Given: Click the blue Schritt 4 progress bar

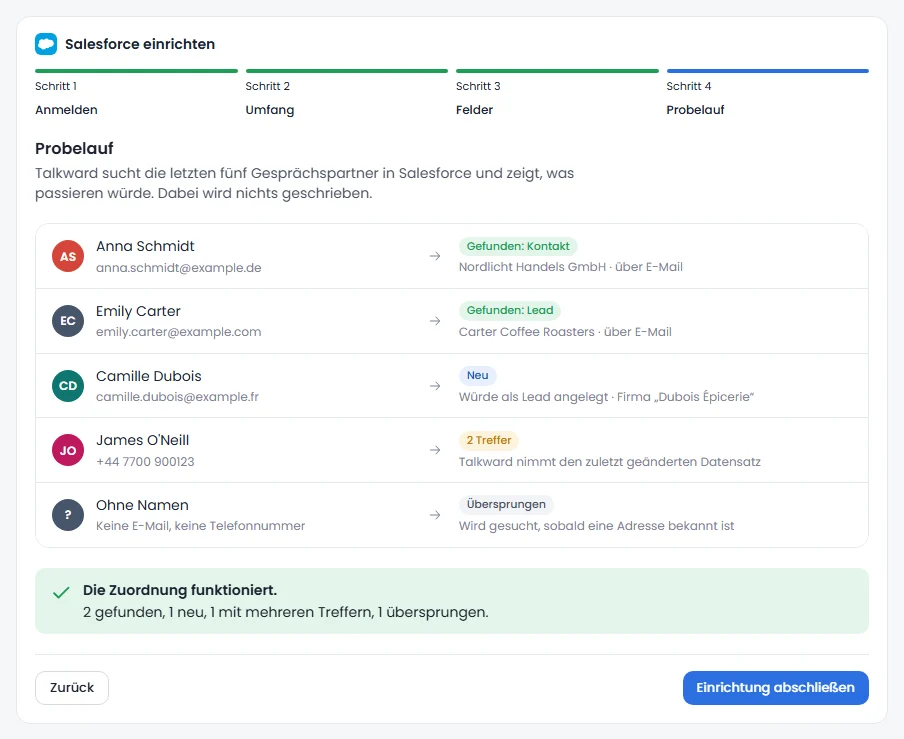Looking at the screenshot, I should 767,71.
